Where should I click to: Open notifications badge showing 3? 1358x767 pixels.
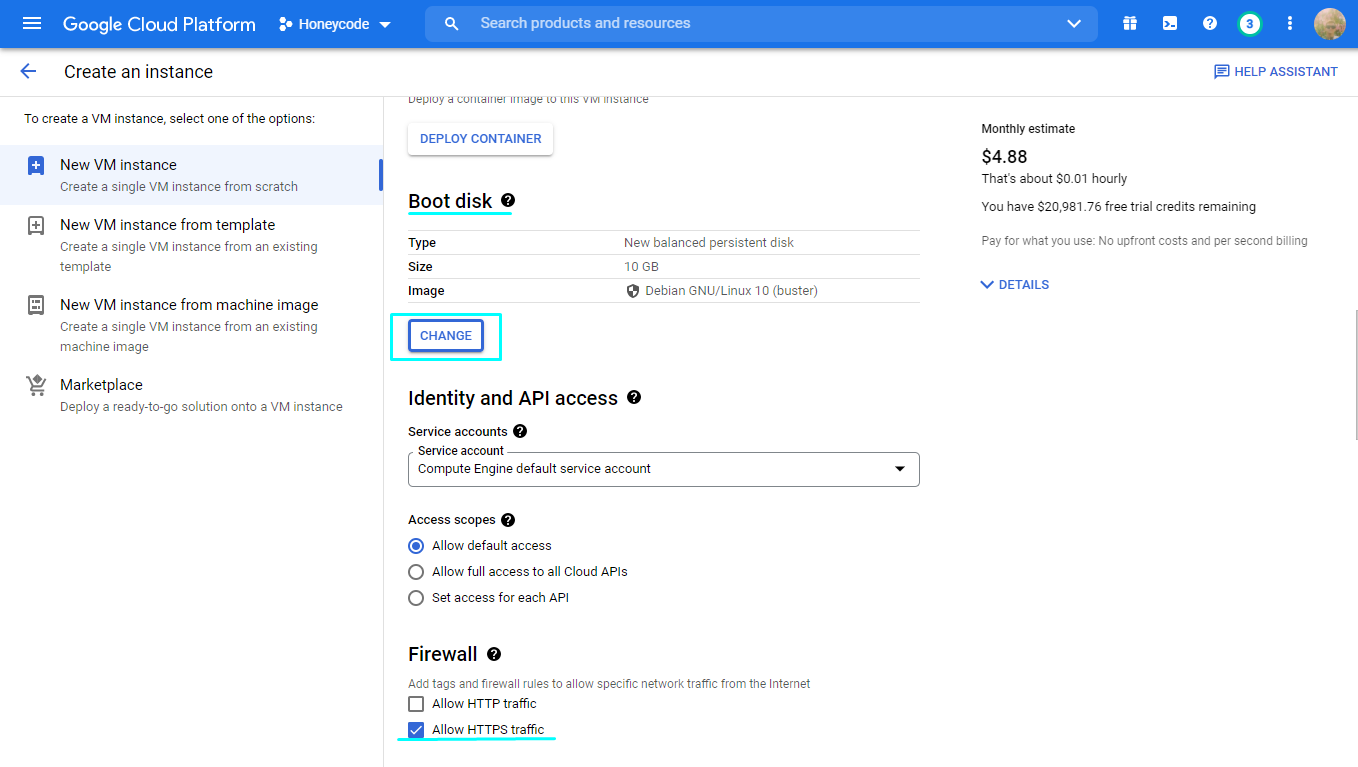tap(1249, 23)
